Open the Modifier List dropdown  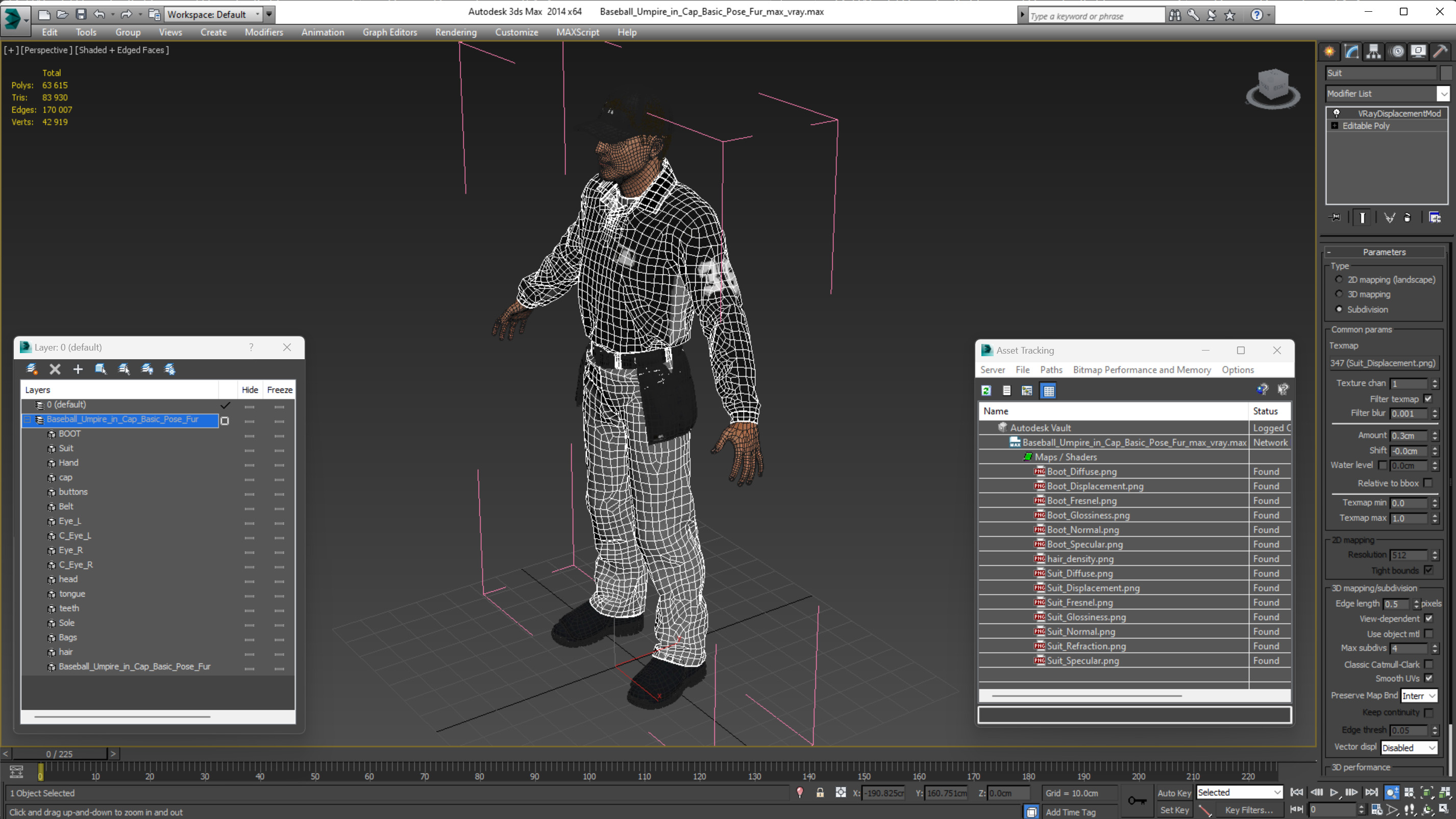coord(1443,93)
